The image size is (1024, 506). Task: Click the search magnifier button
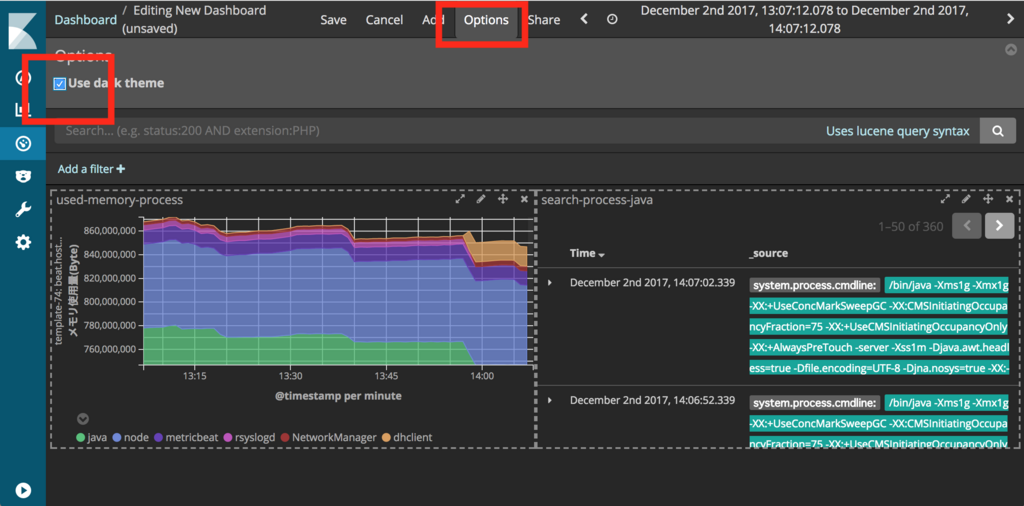[997, 131]
